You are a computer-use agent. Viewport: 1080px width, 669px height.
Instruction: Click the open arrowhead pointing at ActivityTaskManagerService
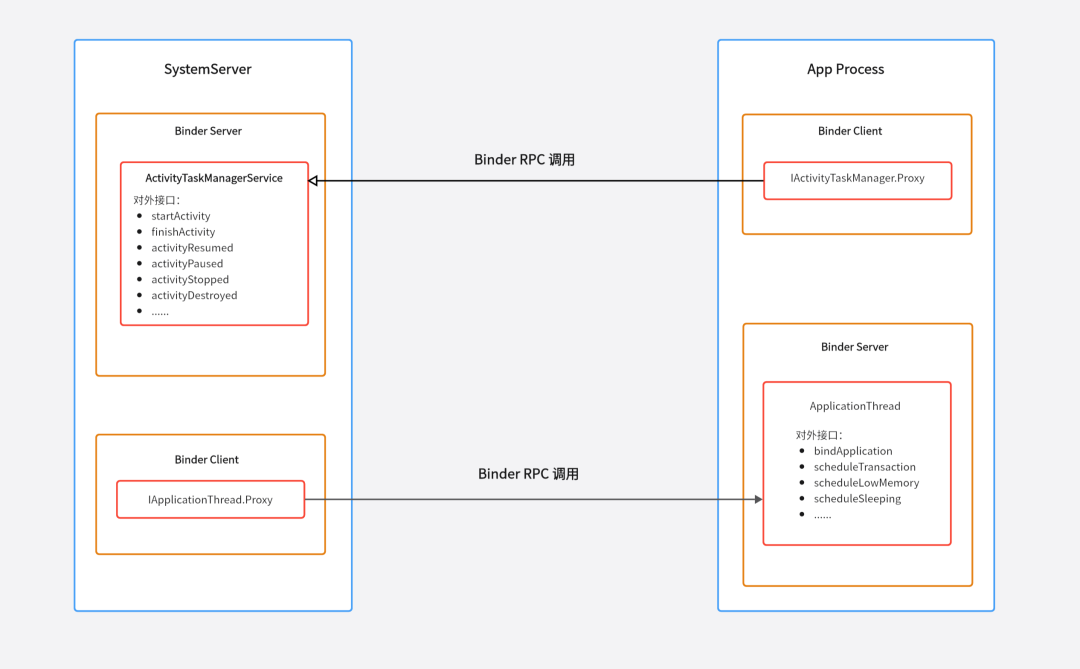pos(313,181)
